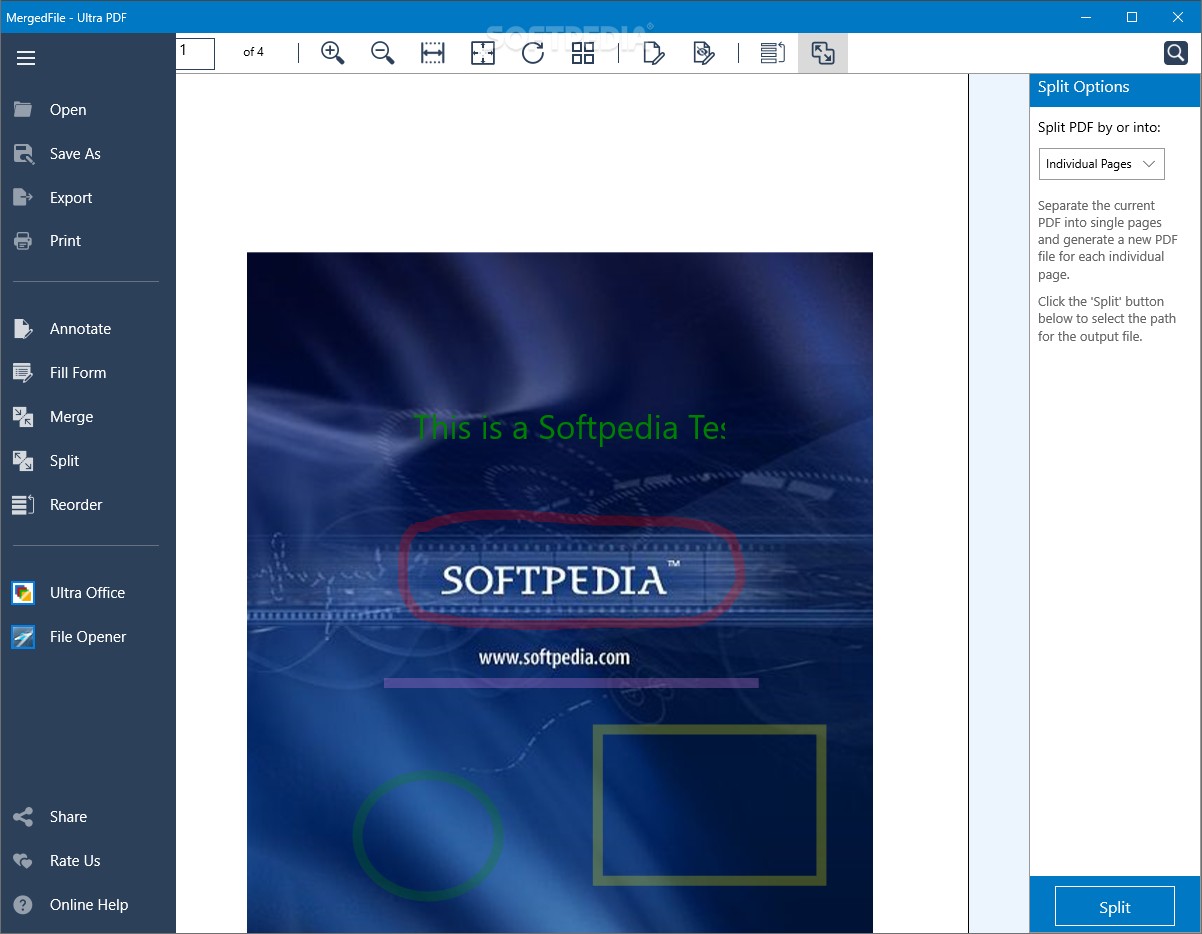Launch Ultra Office from the sidebar
Viewport: 1202px width, 934px height.
[88, 593]
